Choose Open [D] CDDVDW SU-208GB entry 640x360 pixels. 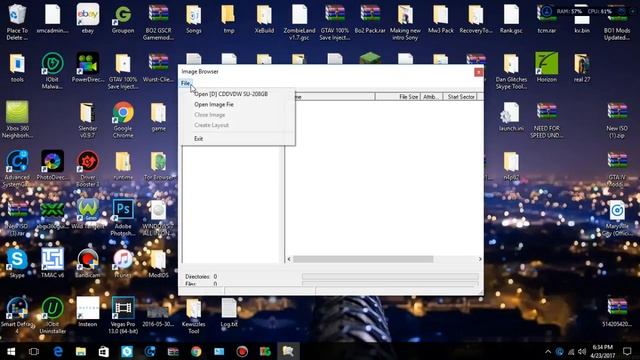(x=231, y=94)
